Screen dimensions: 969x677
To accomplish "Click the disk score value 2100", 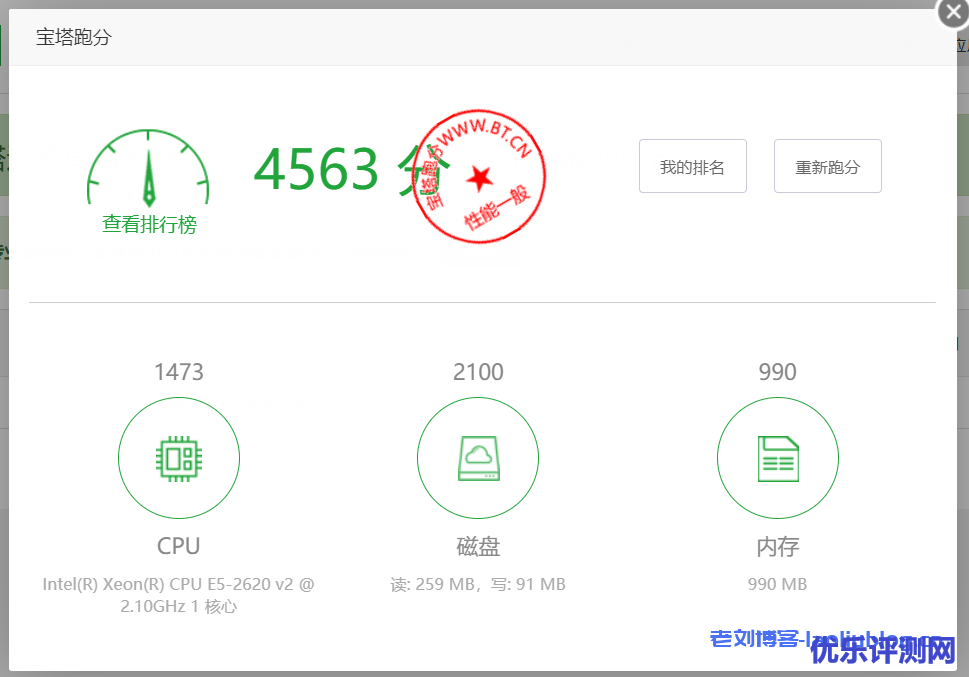I will [x=478, y=372].
